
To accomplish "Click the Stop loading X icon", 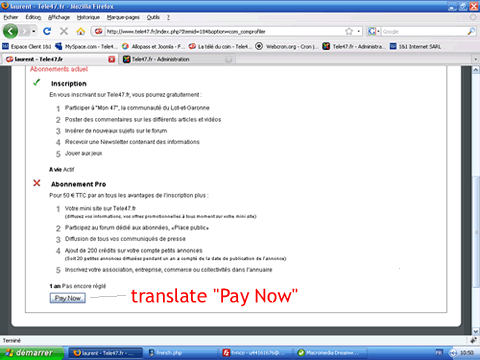I will 64,31.
